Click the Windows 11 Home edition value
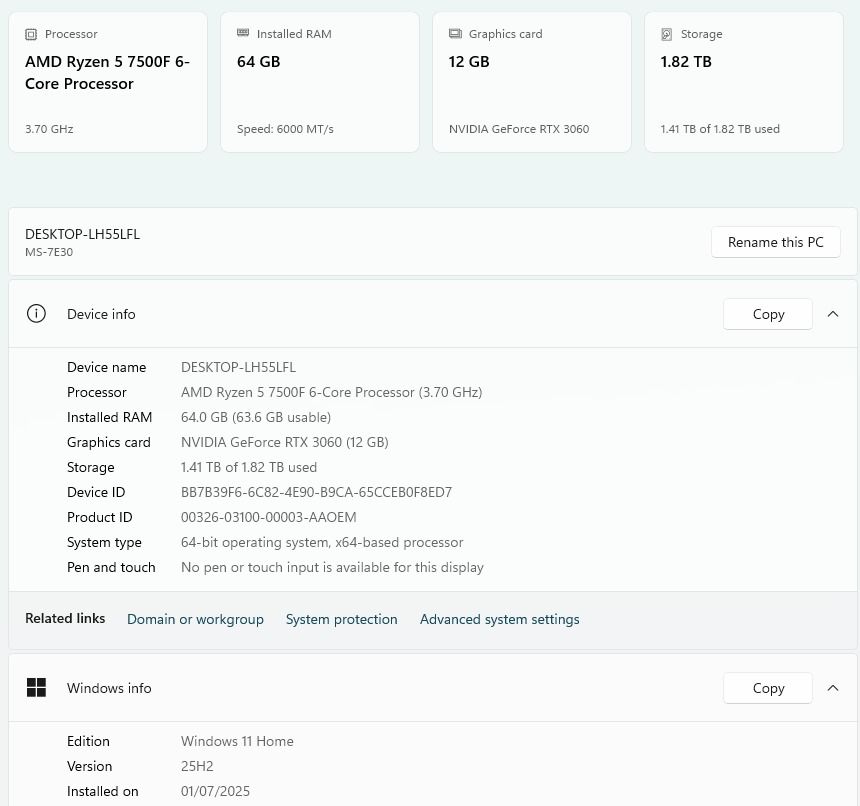Screen dimensions: 860x806 [x=237, y=741]
